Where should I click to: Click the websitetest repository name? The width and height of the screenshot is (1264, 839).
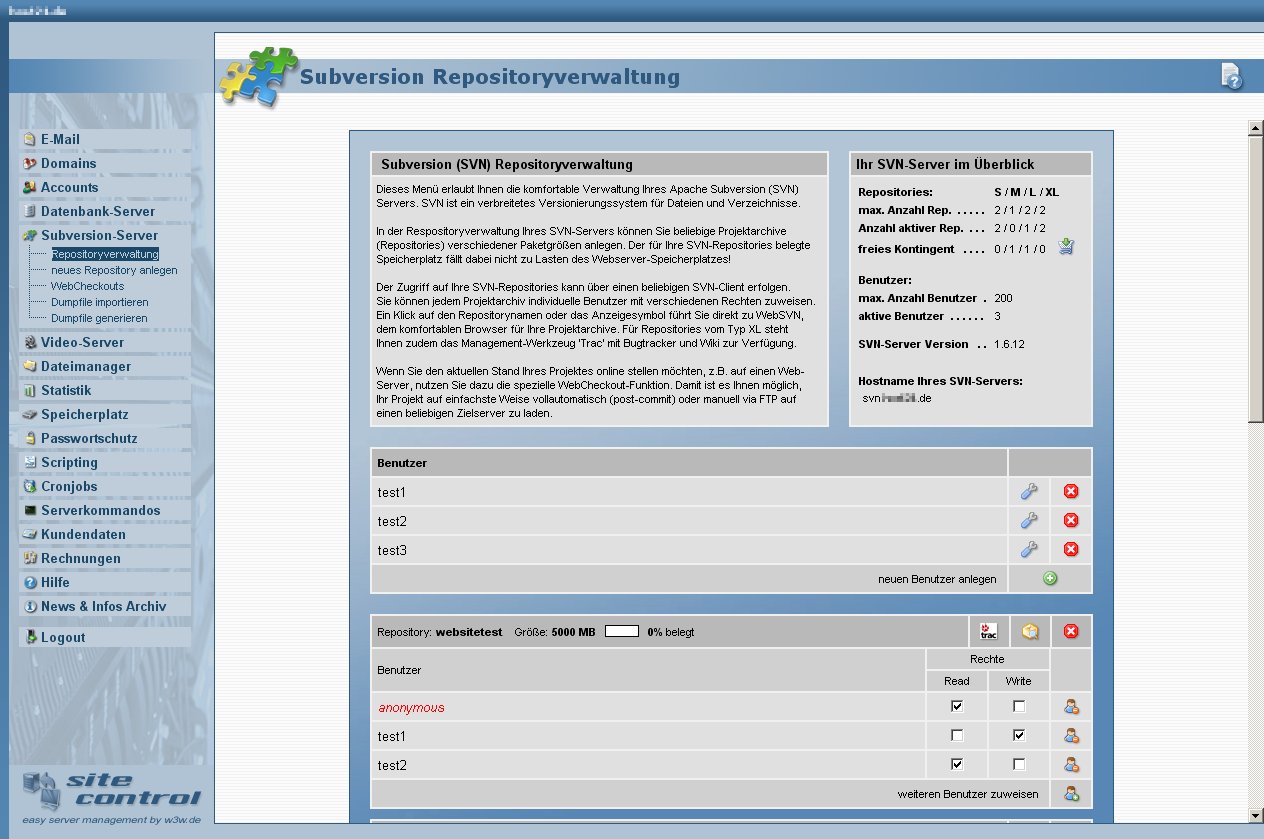pos(469,632)
